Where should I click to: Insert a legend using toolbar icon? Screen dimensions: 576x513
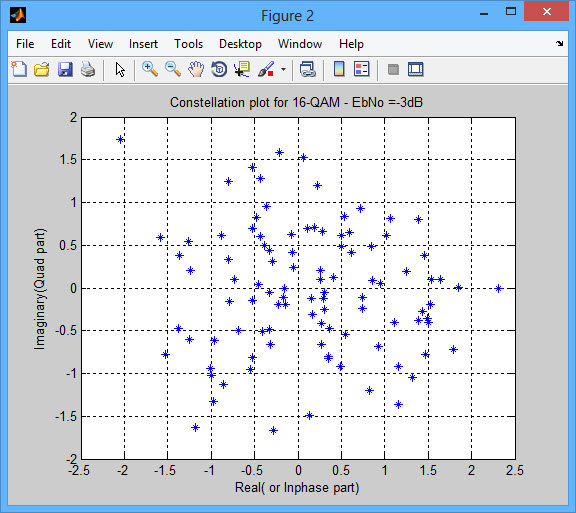[361, 69]
